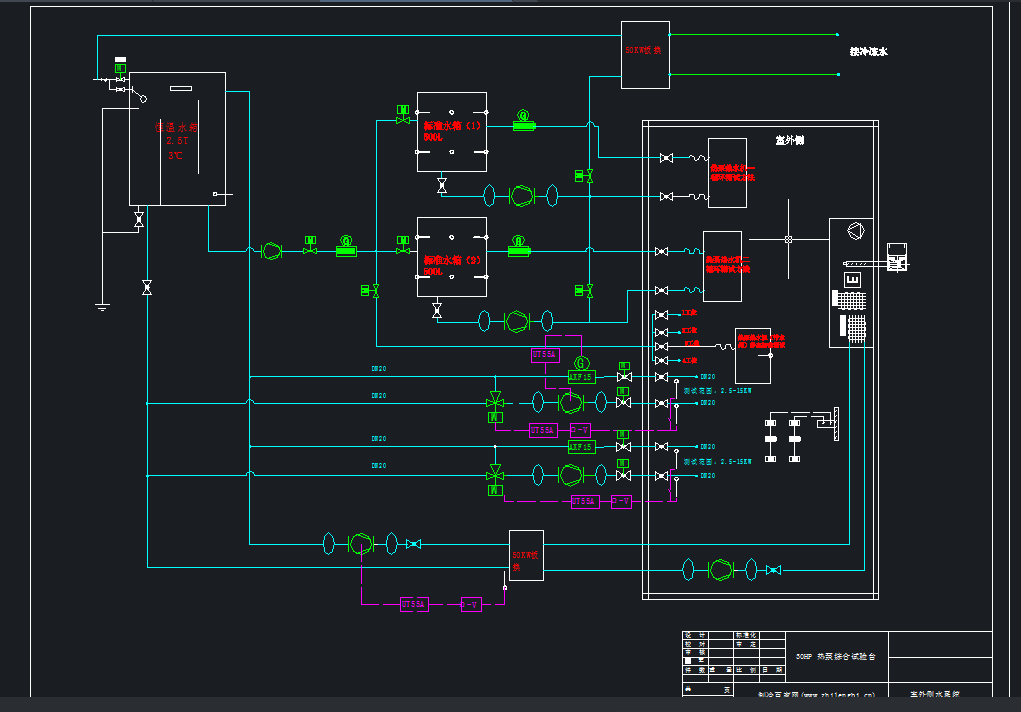
Task: Click the white valve directly under the constant-temperature tank
Action: click(139, 220)
